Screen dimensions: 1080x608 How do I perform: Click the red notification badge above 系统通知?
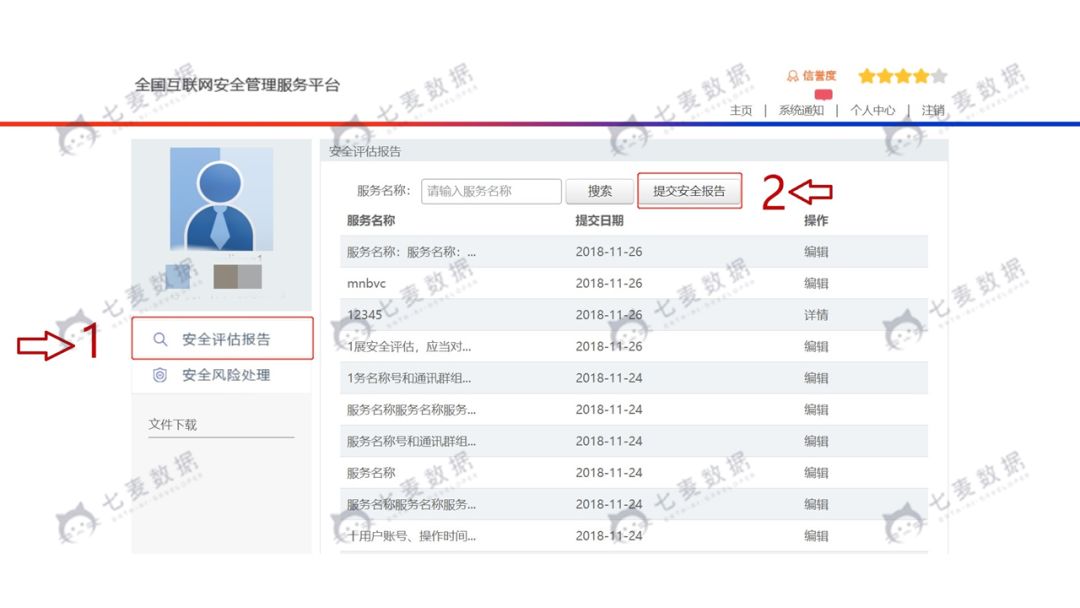click(x=823, y=94)
